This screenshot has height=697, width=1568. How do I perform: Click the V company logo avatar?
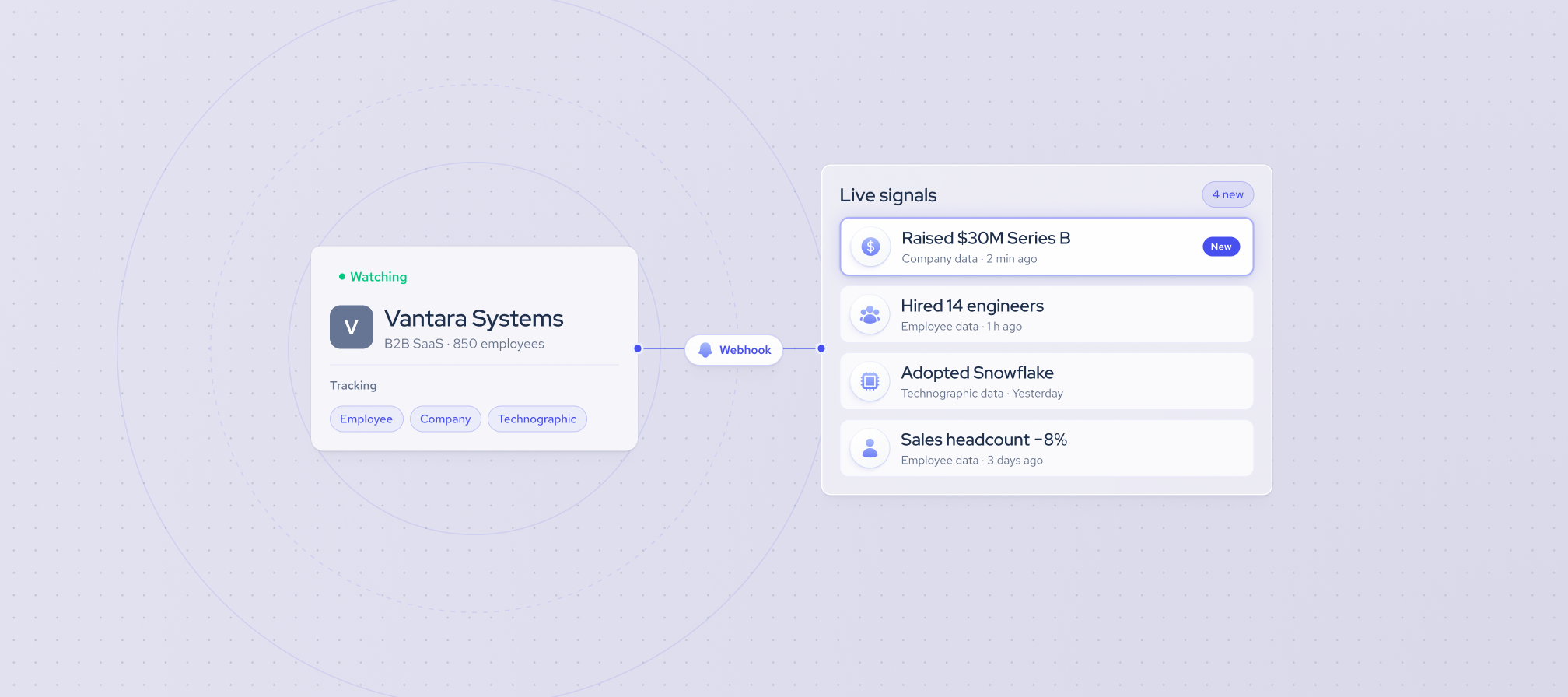(x=352, y=327)
